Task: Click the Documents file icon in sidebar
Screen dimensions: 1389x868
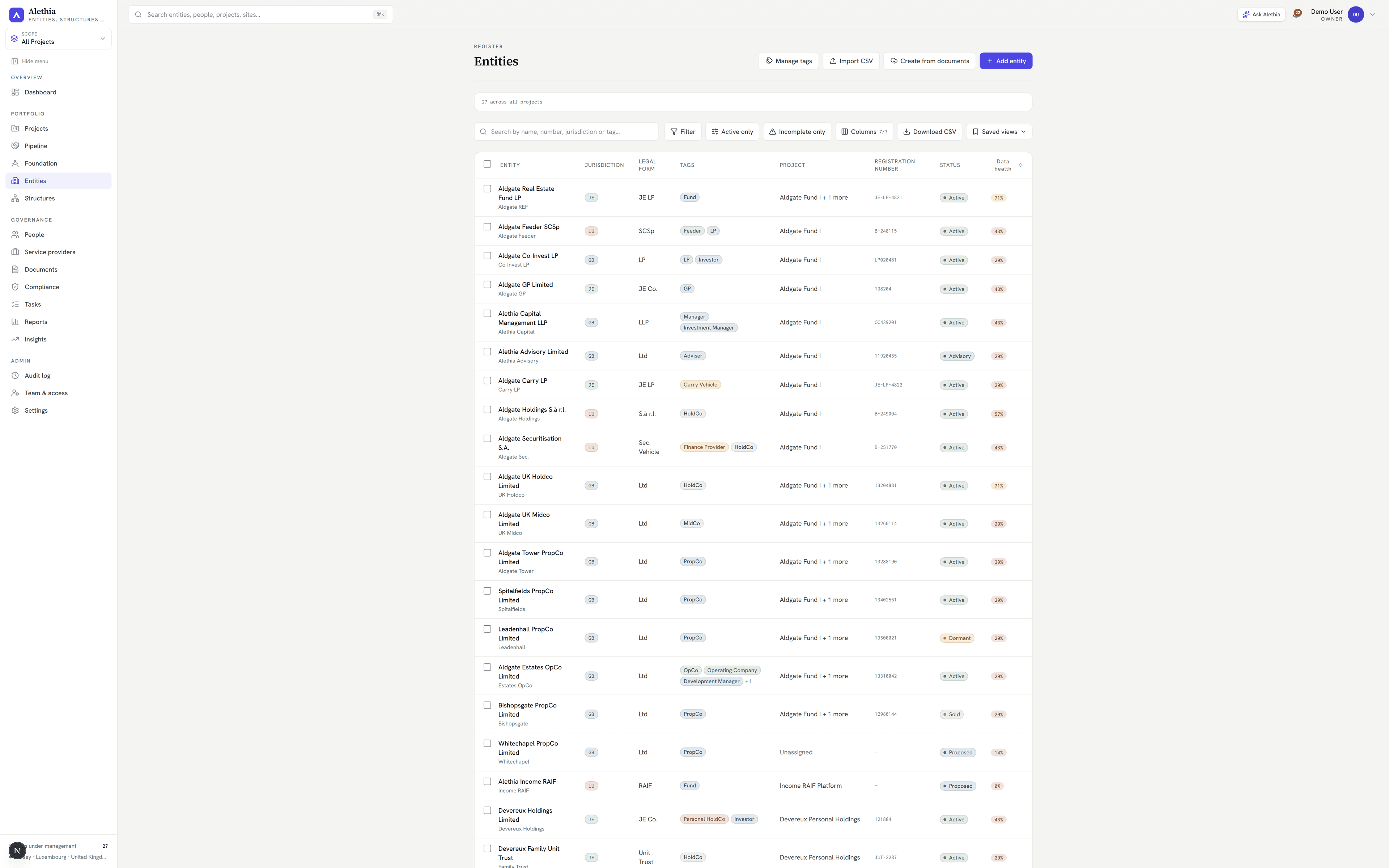Action: [x=16, y=269]
